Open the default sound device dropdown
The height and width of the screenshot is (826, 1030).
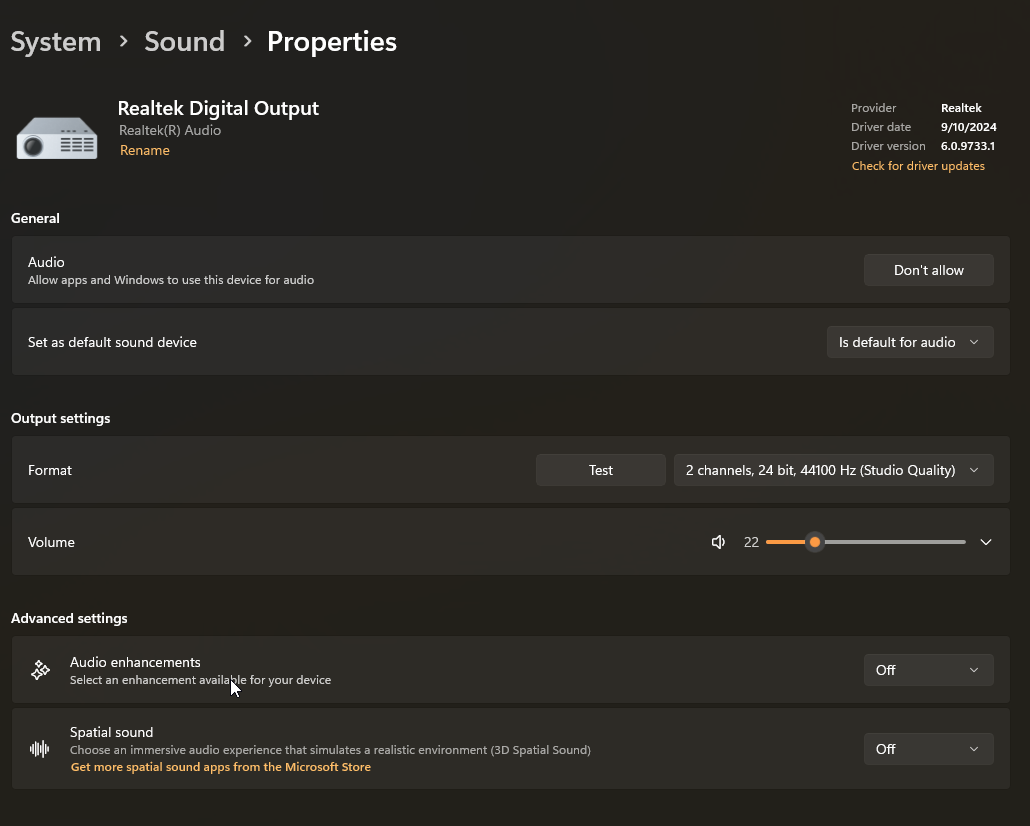coord(909,342)
